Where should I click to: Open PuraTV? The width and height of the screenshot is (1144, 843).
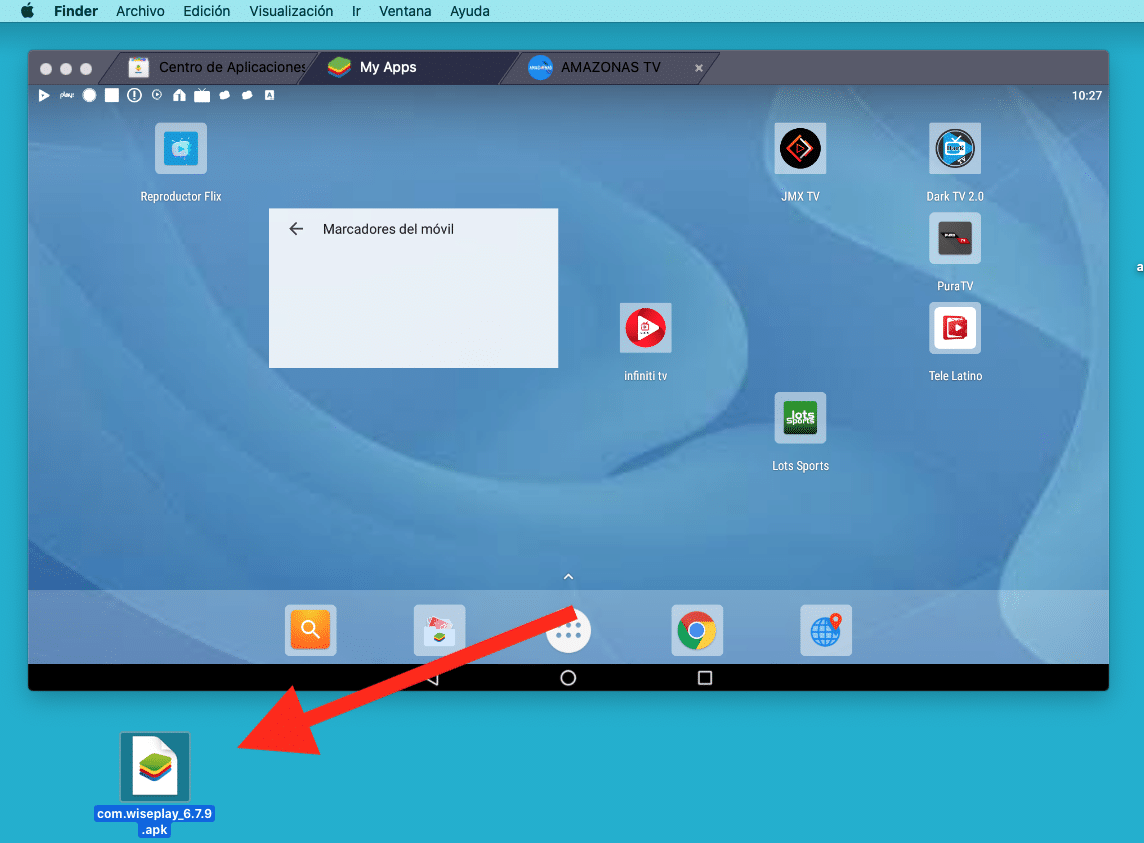[x=955, y=237]
